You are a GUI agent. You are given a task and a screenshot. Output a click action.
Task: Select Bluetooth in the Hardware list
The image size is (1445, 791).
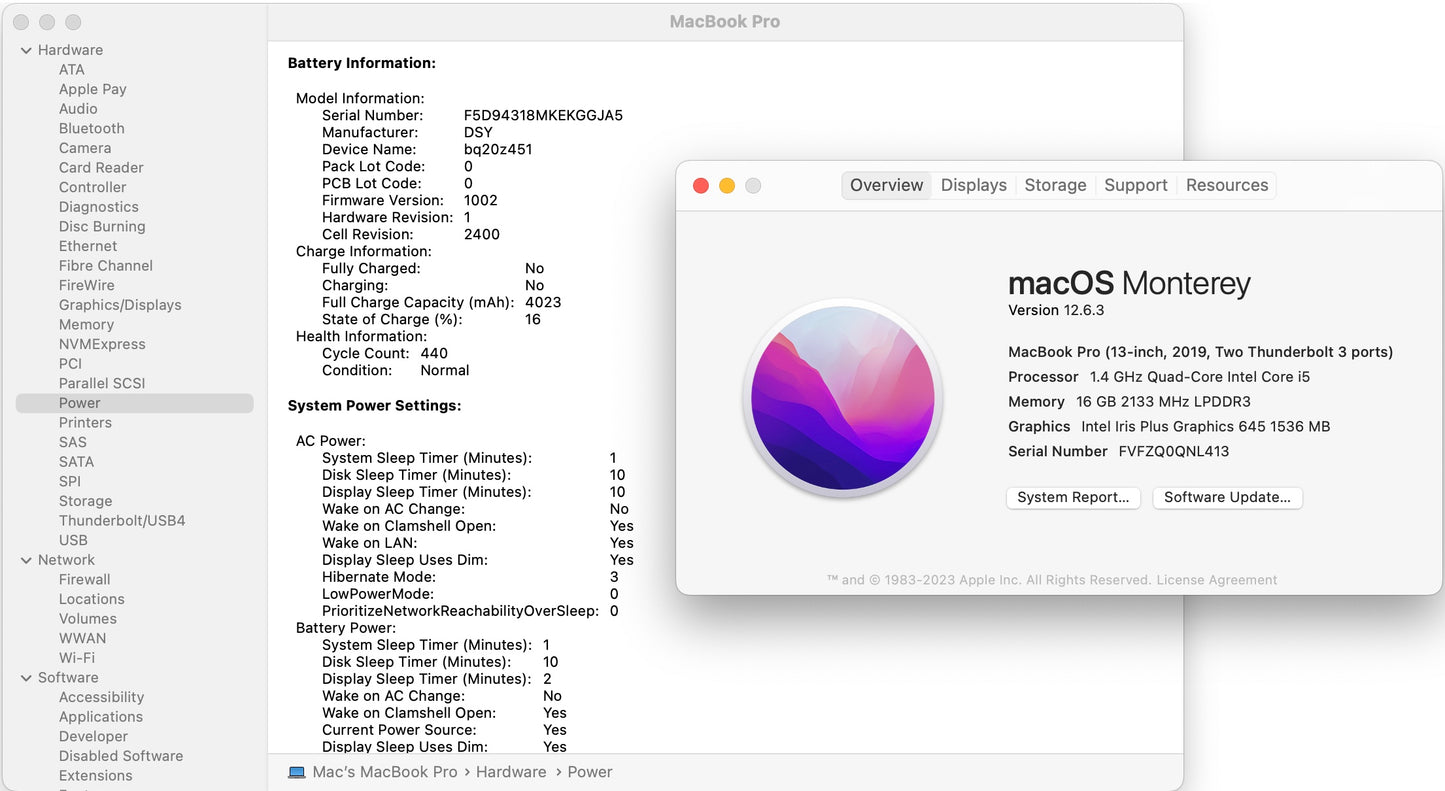[x=92, y=128]
